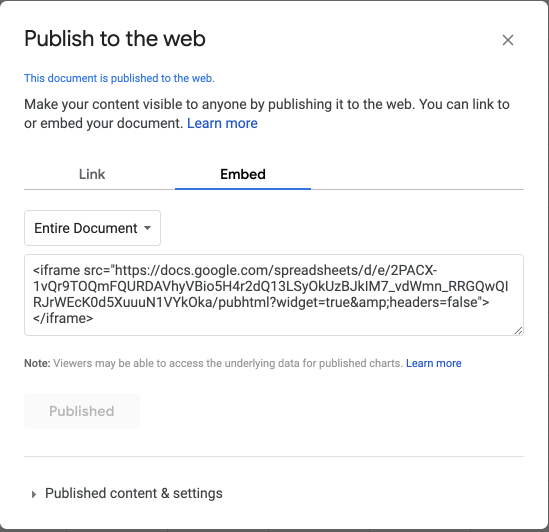Switch to the Link tab

pyautogui.click(x=92, y=174)
